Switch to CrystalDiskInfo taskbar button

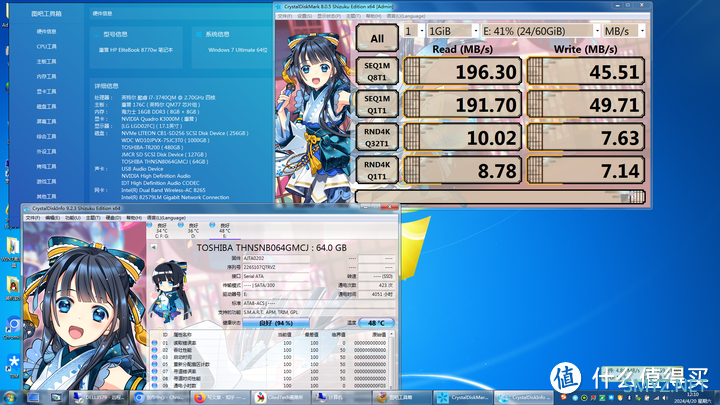[x=525, y=397]
